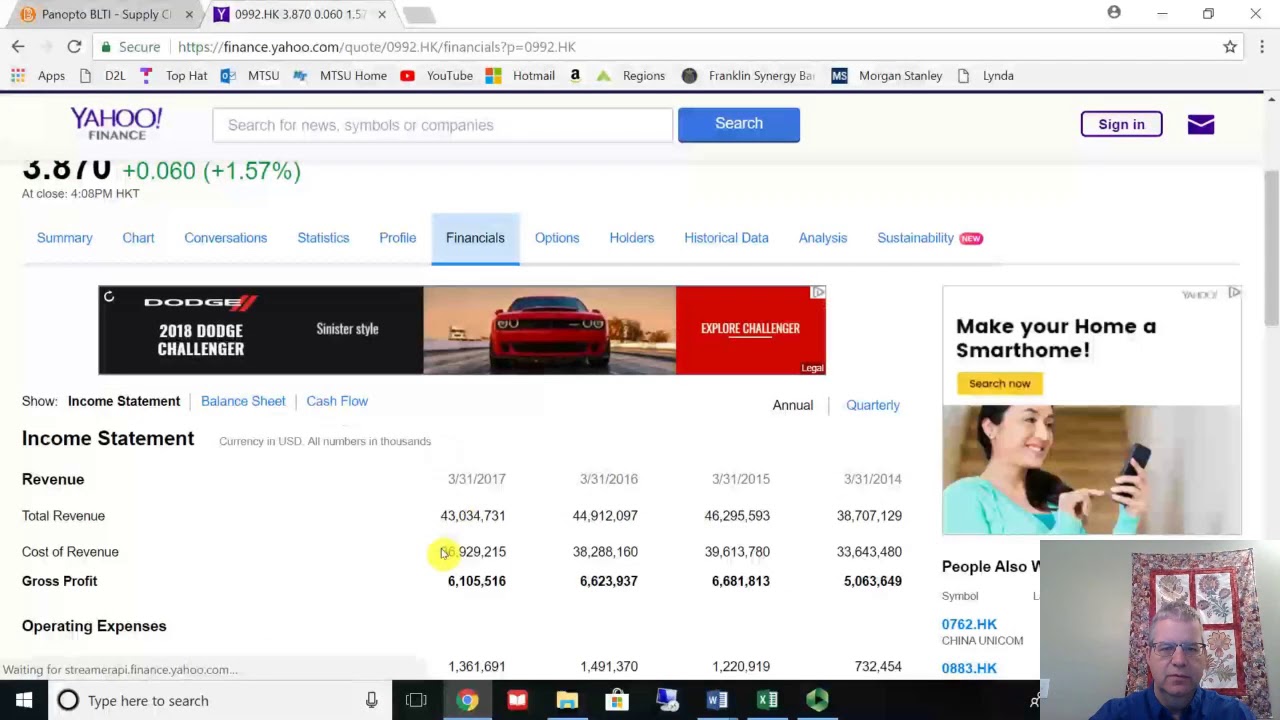Open the Chart tab
Viewport: 1280px width, 720px height.
pos(138,238)
